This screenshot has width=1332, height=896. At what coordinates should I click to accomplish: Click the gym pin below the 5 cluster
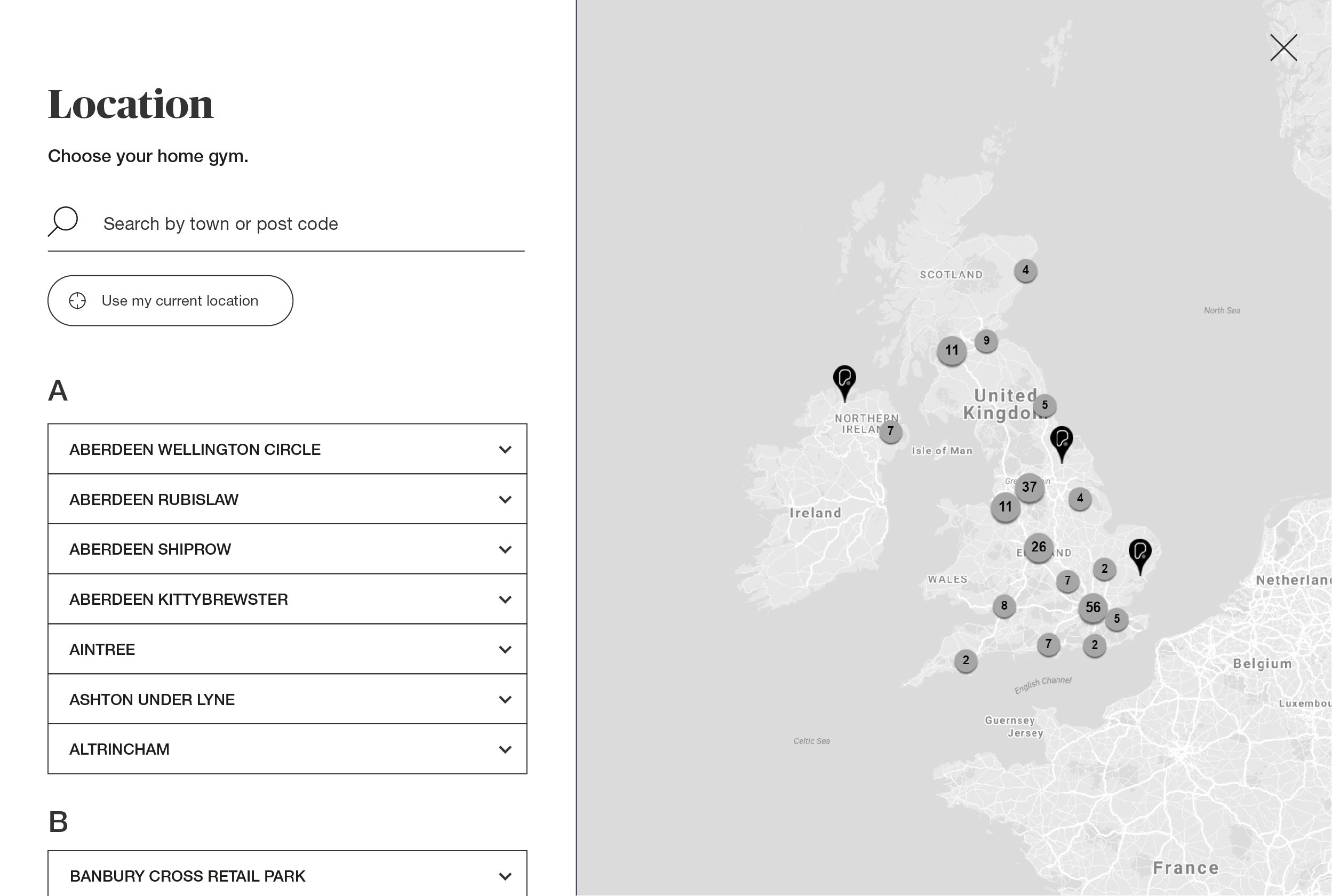1061,441
